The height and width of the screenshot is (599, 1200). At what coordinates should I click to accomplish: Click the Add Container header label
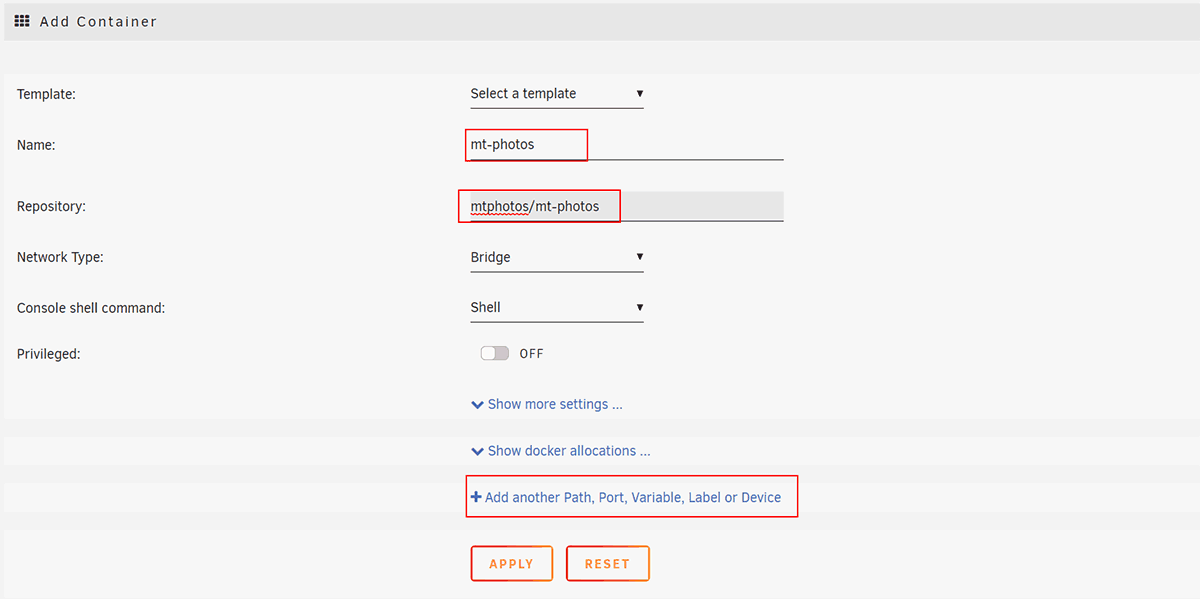[97, 20]
